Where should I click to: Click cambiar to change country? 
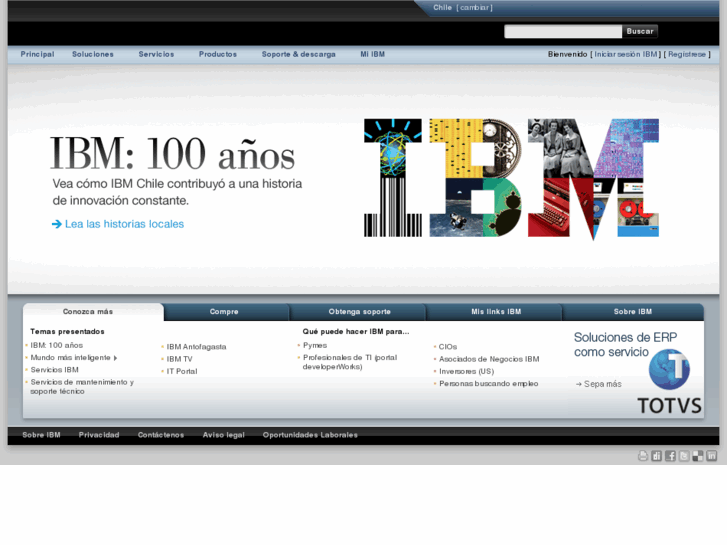click(x=474, y=7)
